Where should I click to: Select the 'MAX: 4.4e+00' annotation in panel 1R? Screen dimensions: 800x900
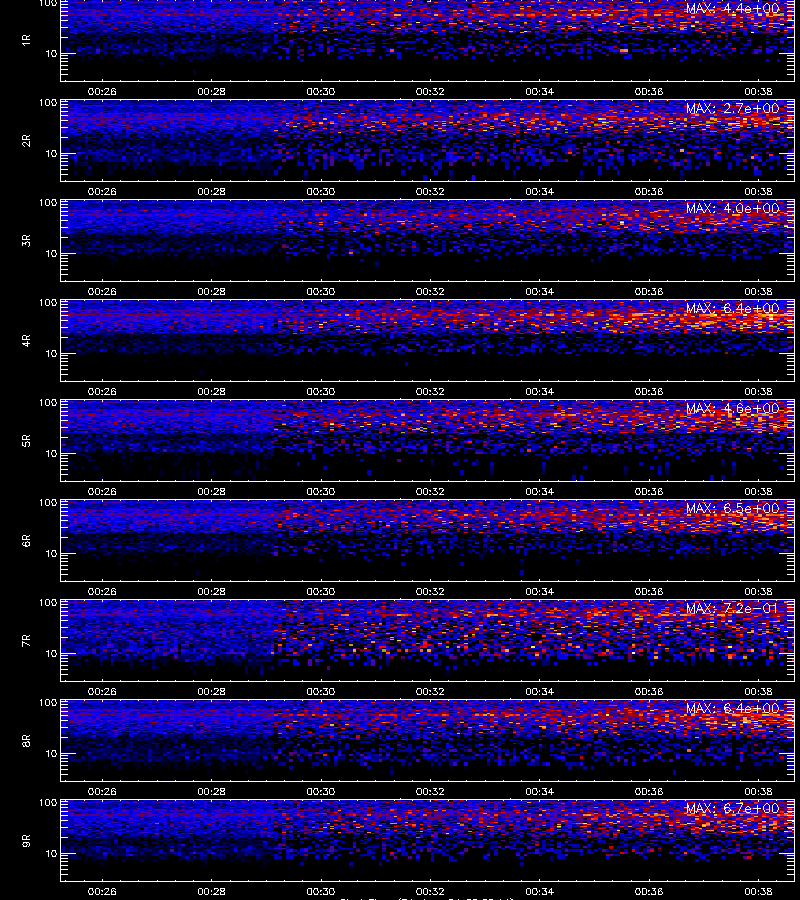click(732, 9)
